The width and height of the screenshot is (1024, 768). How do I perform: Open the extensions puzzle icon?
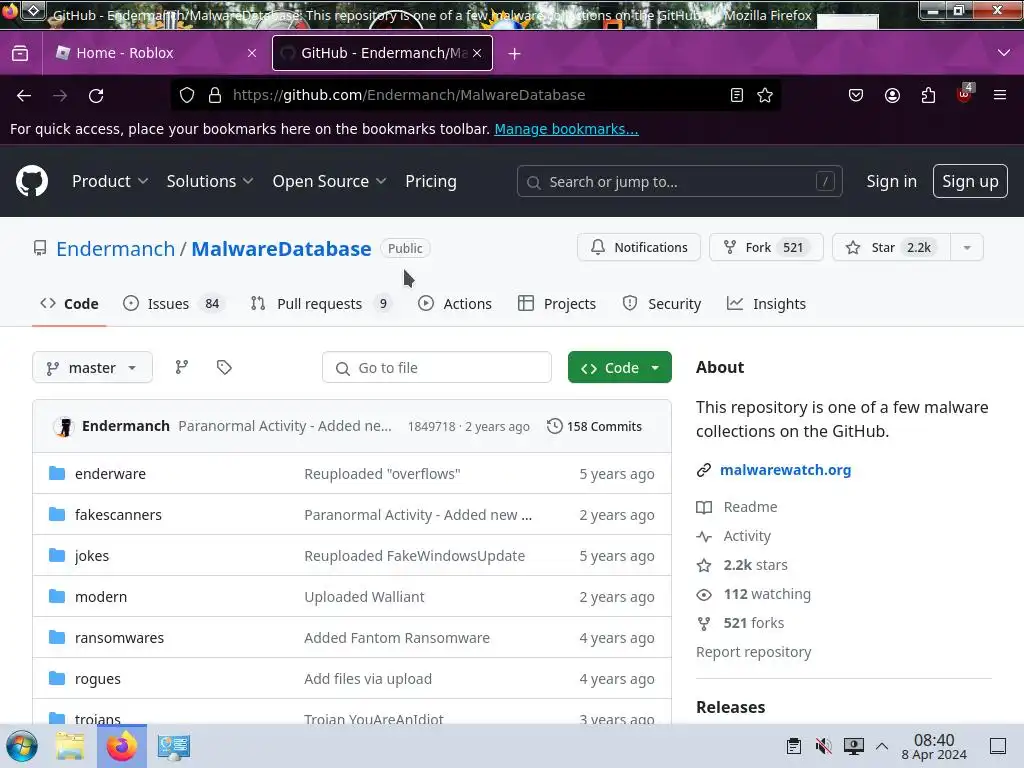tap(928, 95)
